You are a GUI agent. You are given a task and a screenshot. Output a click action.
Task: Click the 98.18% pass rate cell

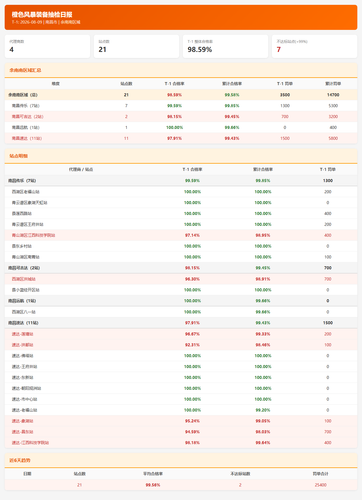[192, 443]
